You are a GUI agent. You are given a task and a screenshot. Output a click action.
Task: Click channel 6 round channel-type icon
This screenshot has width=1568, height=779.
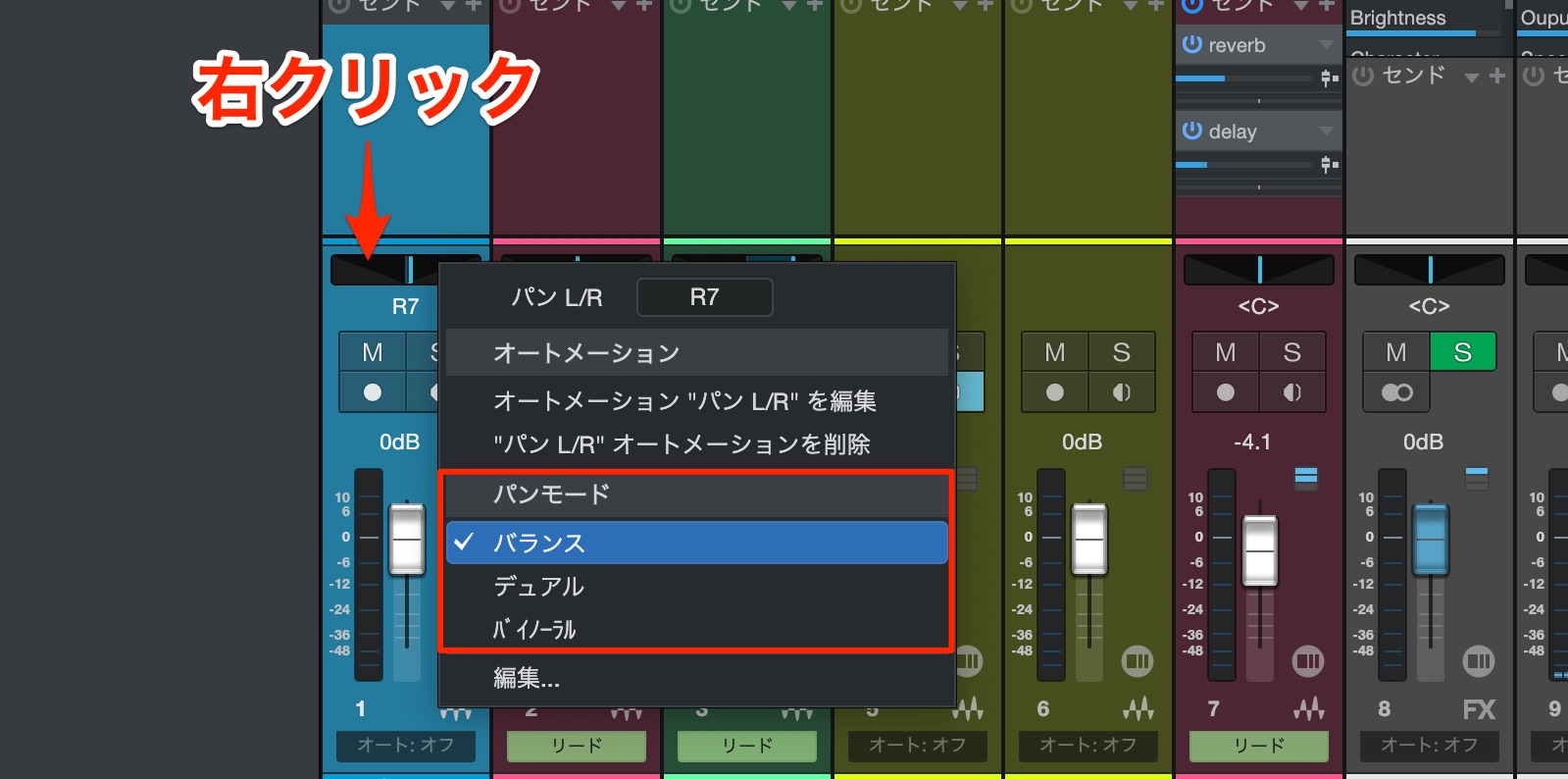pyautogui.click(x=1138, y=661)
